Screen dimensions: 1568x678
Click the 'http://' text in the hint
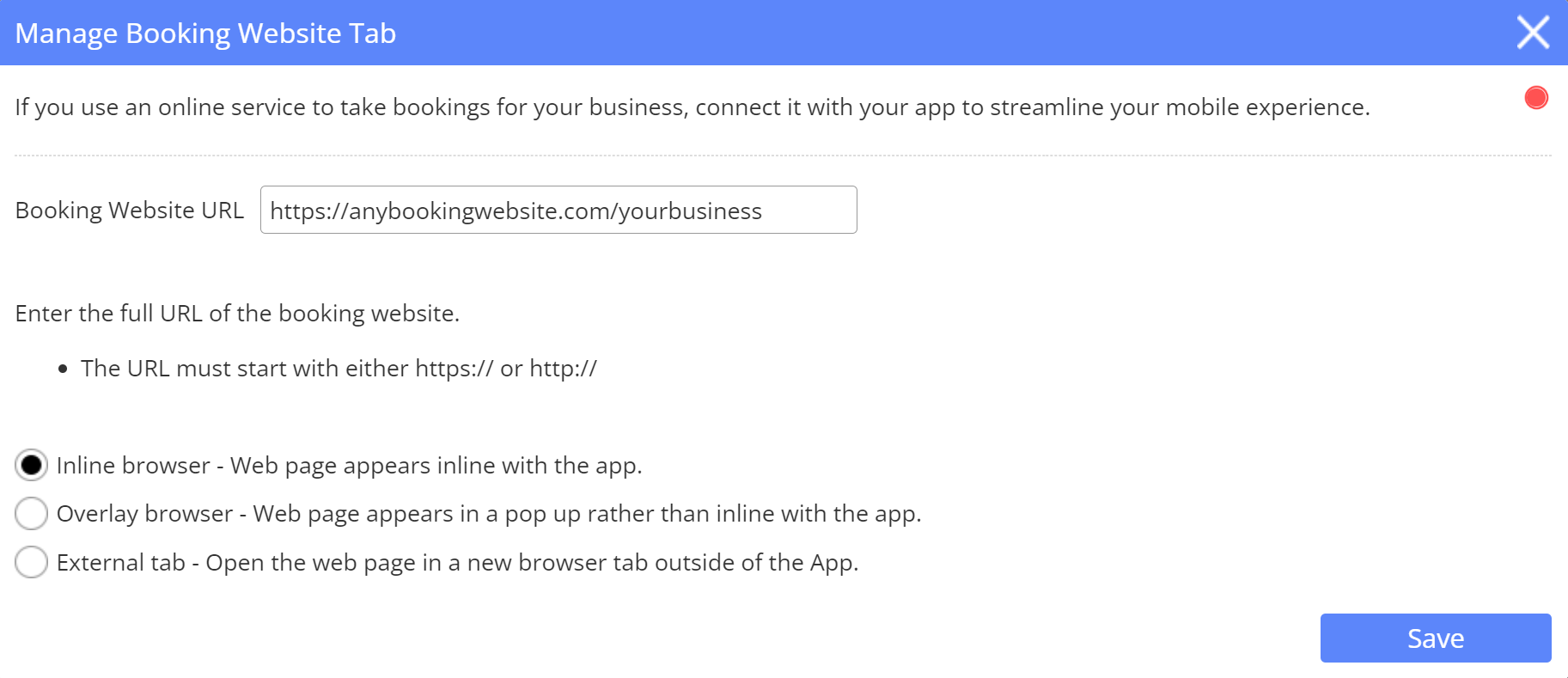coord(563,369)
